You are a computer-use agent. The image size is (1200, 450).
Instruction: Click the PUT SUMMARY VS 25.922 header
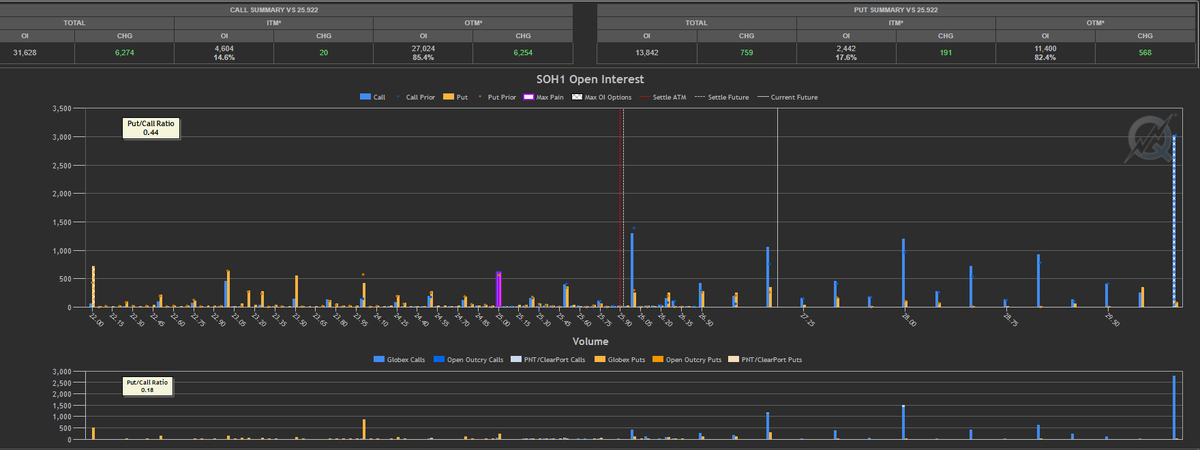pos(897,9)
